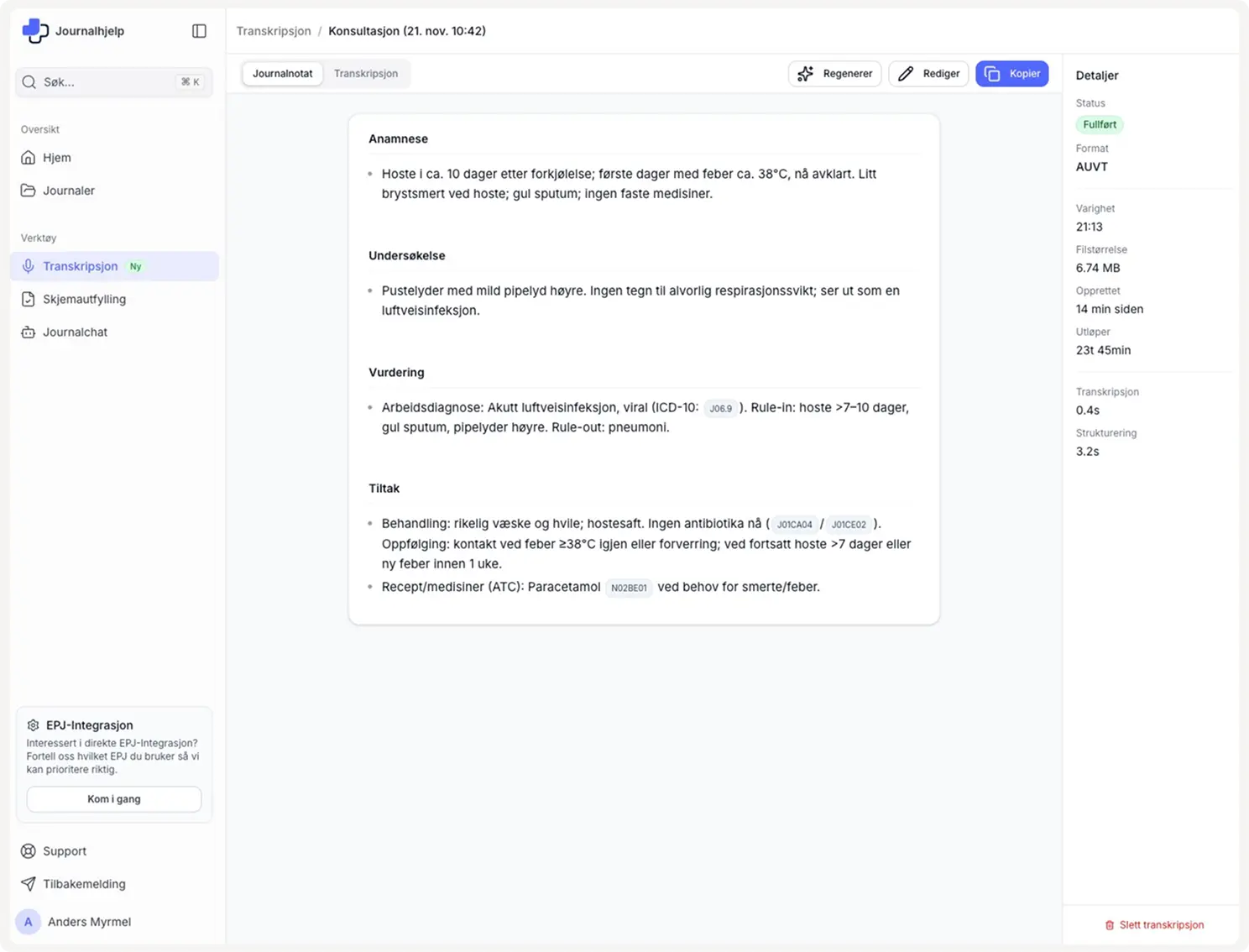Open the Journaler folder icon
The height and width of the screenshot is (952, 1249).
coord(29,191)
